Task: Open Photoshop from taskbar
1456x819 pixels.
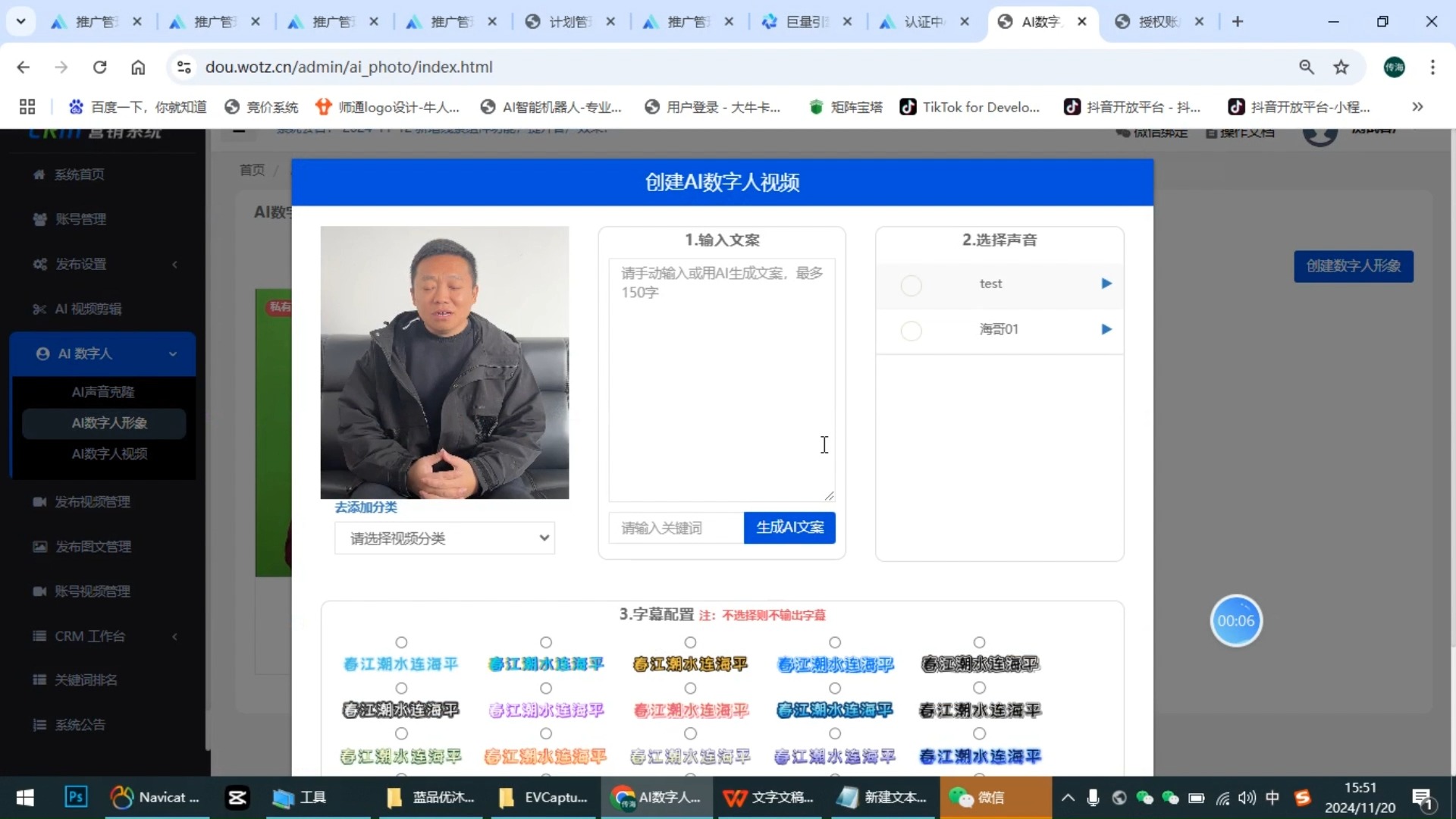Action: click(x=76, y=797)
